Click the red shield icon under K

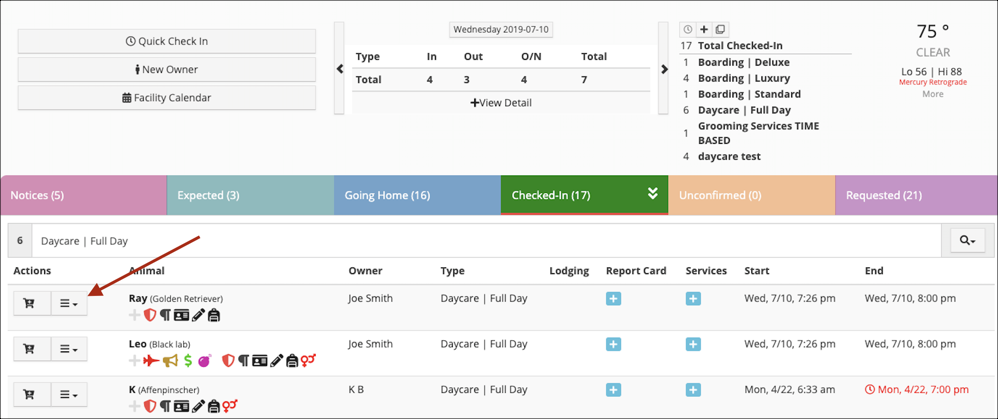pyautogui.click(x=150, y=406)
